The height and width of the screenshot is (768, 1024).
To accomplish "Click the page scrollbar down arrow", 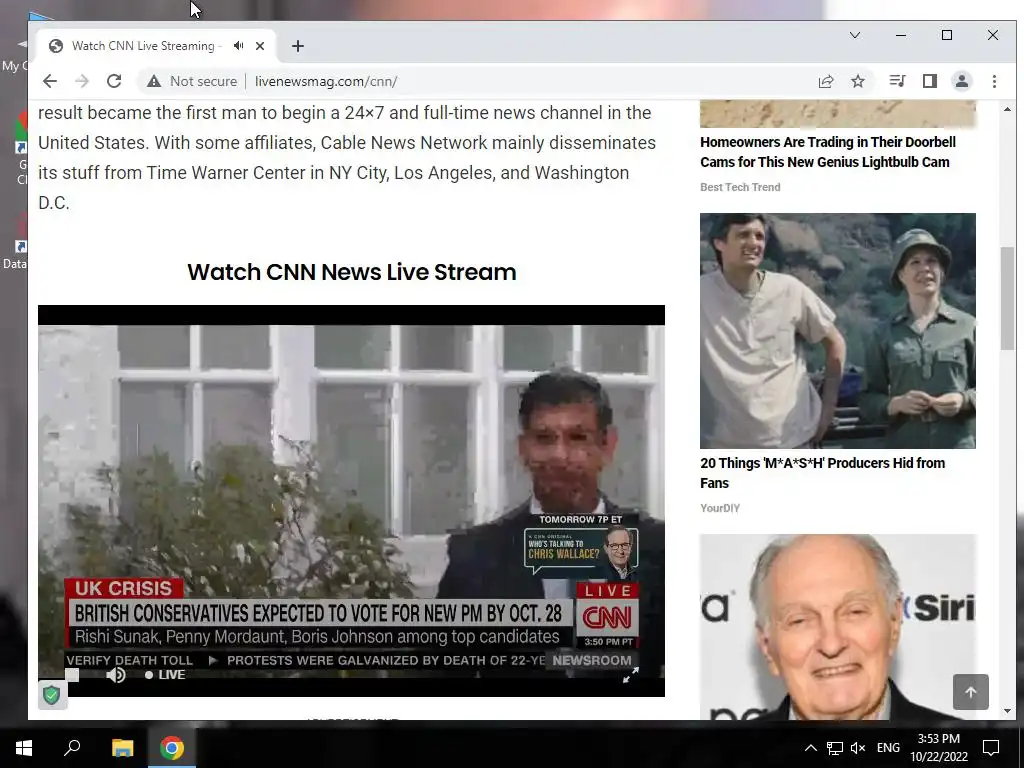I will pos(1007,711).
